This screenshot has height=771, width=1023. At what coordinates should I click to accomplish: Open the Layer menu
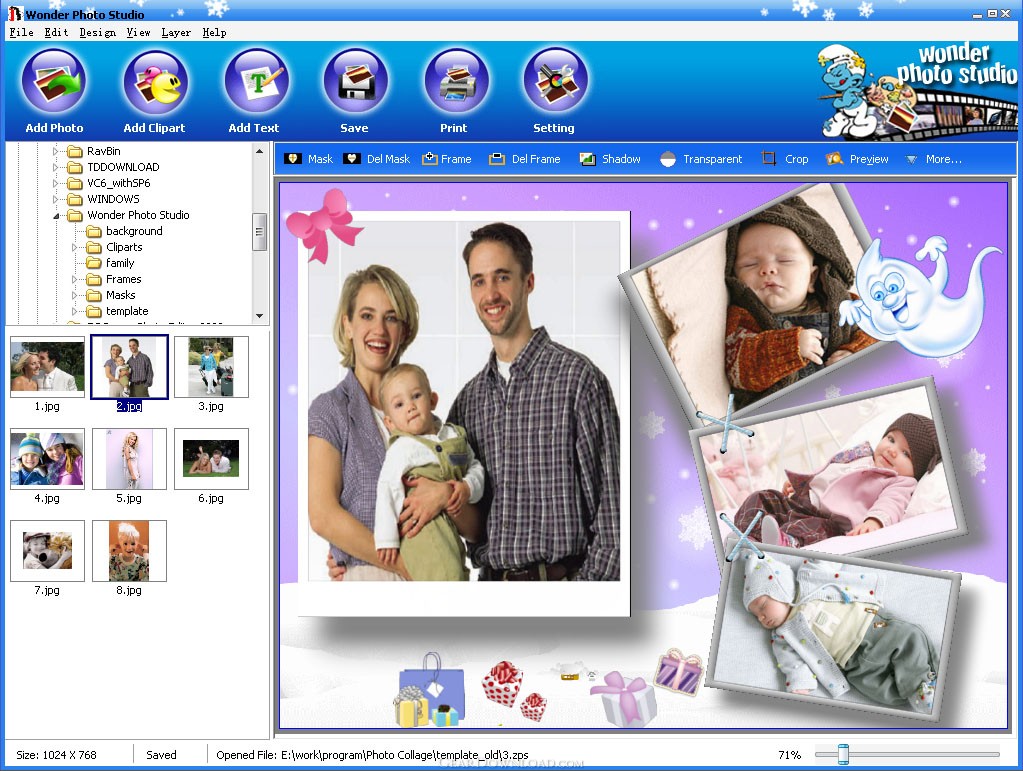pyautogui.click(x=176, y=32)
